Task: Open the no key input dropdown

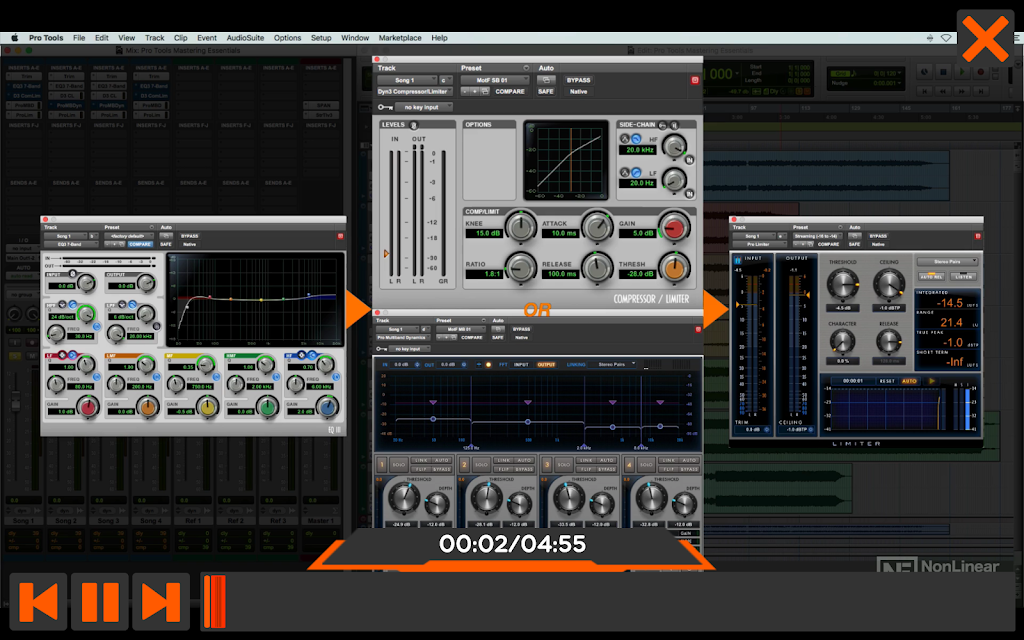Action: (x=424, y=107)
